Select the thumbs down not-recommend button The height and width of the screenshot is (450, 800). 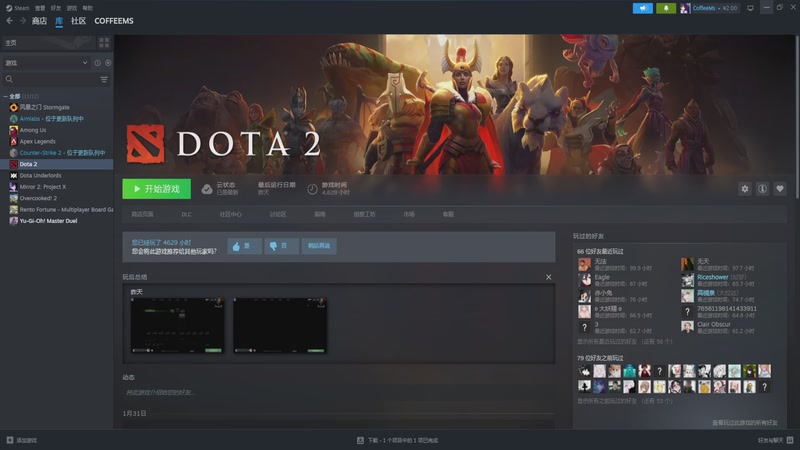click(x=282, y=246)
